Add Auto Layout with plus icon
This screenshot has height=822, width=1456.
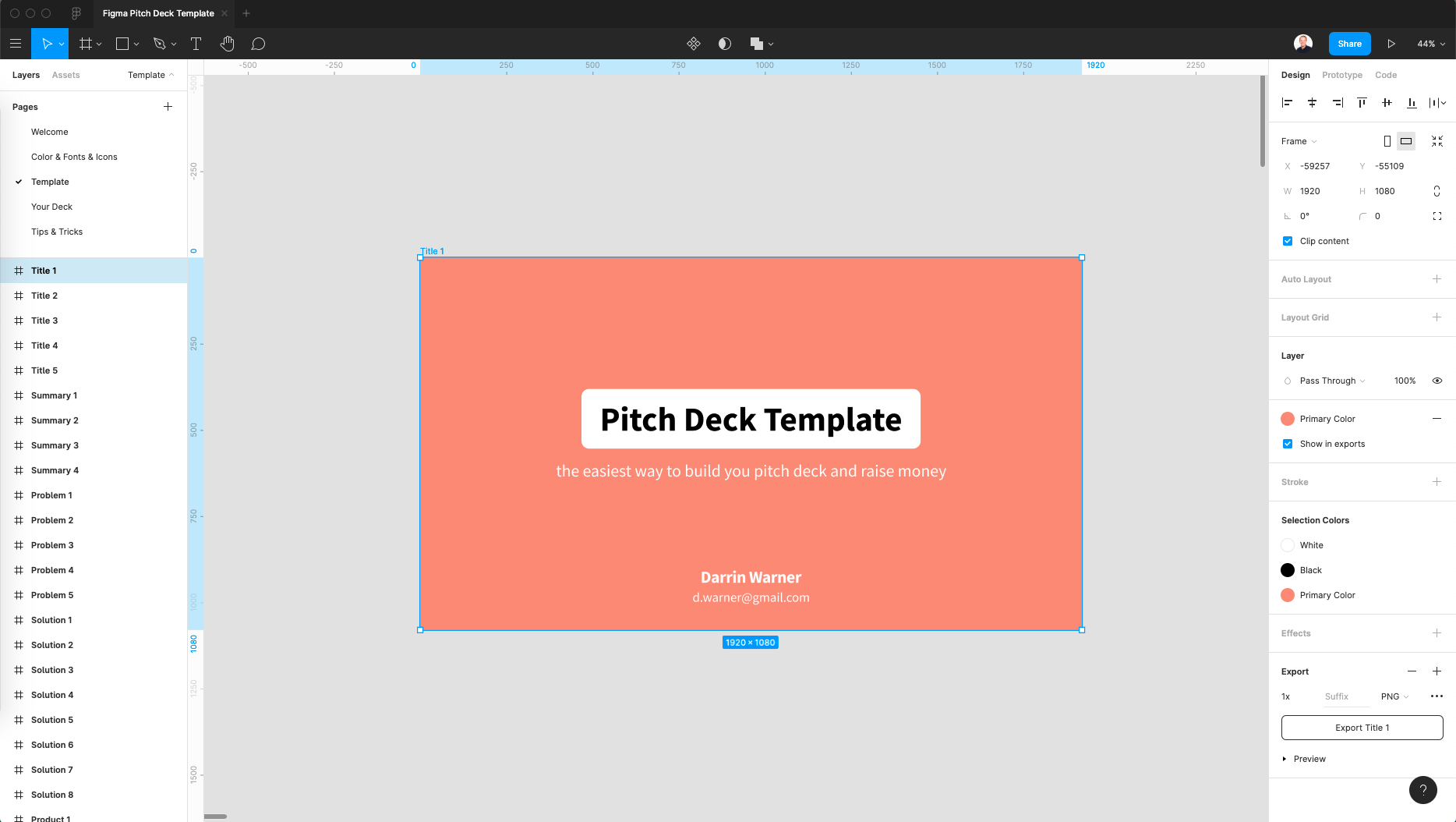[1437, 279]
